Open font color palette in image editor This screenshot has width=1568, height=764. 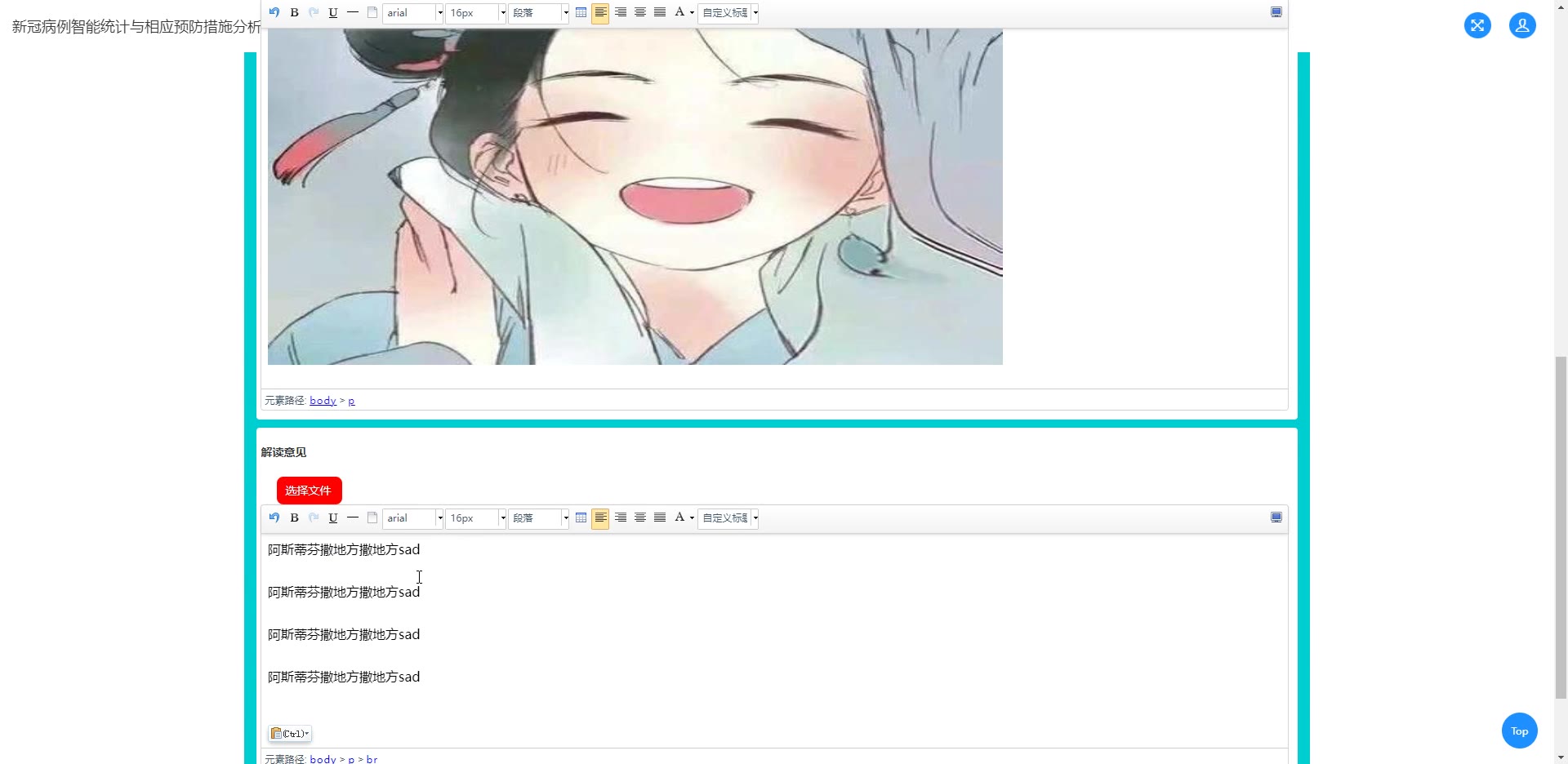(x=692, y=13)
